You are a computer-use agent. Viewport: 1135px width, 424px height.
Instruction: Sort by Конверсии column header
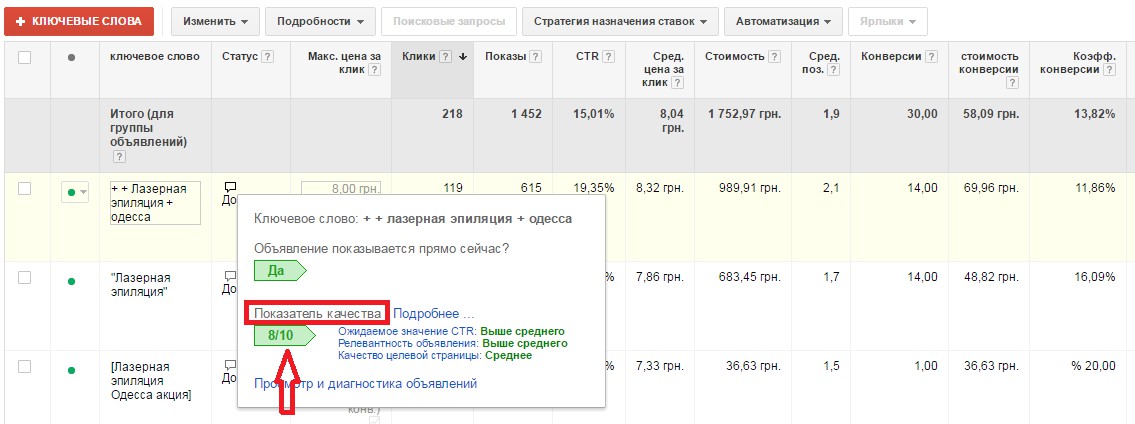point(892,57)
